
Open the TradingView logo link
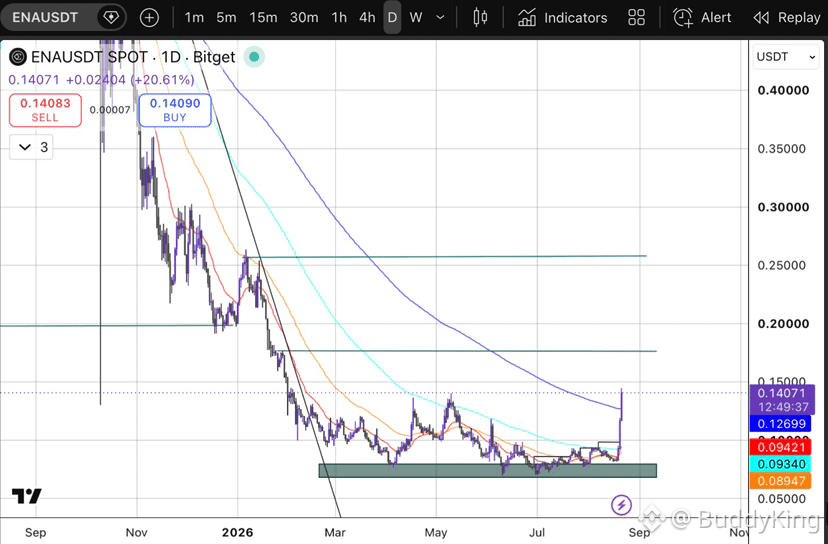[26, 496]
